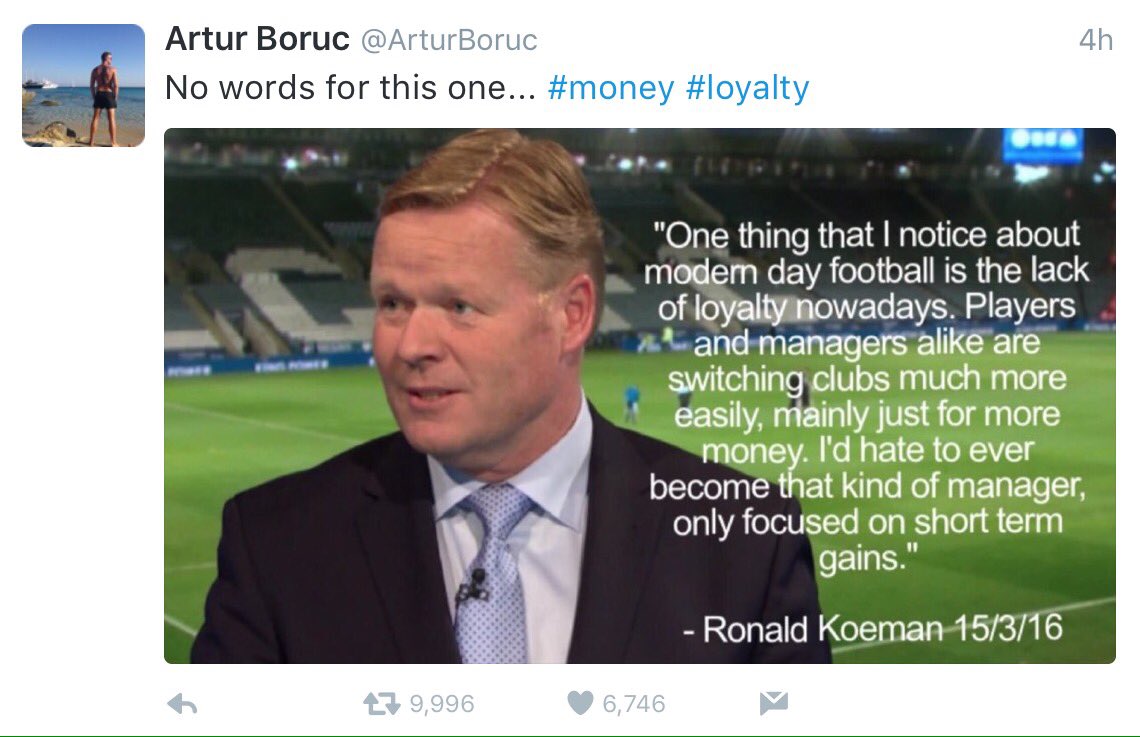Click the blue scoreboard in the stadium photo

pyautogui.click(x=1043, y=145)
